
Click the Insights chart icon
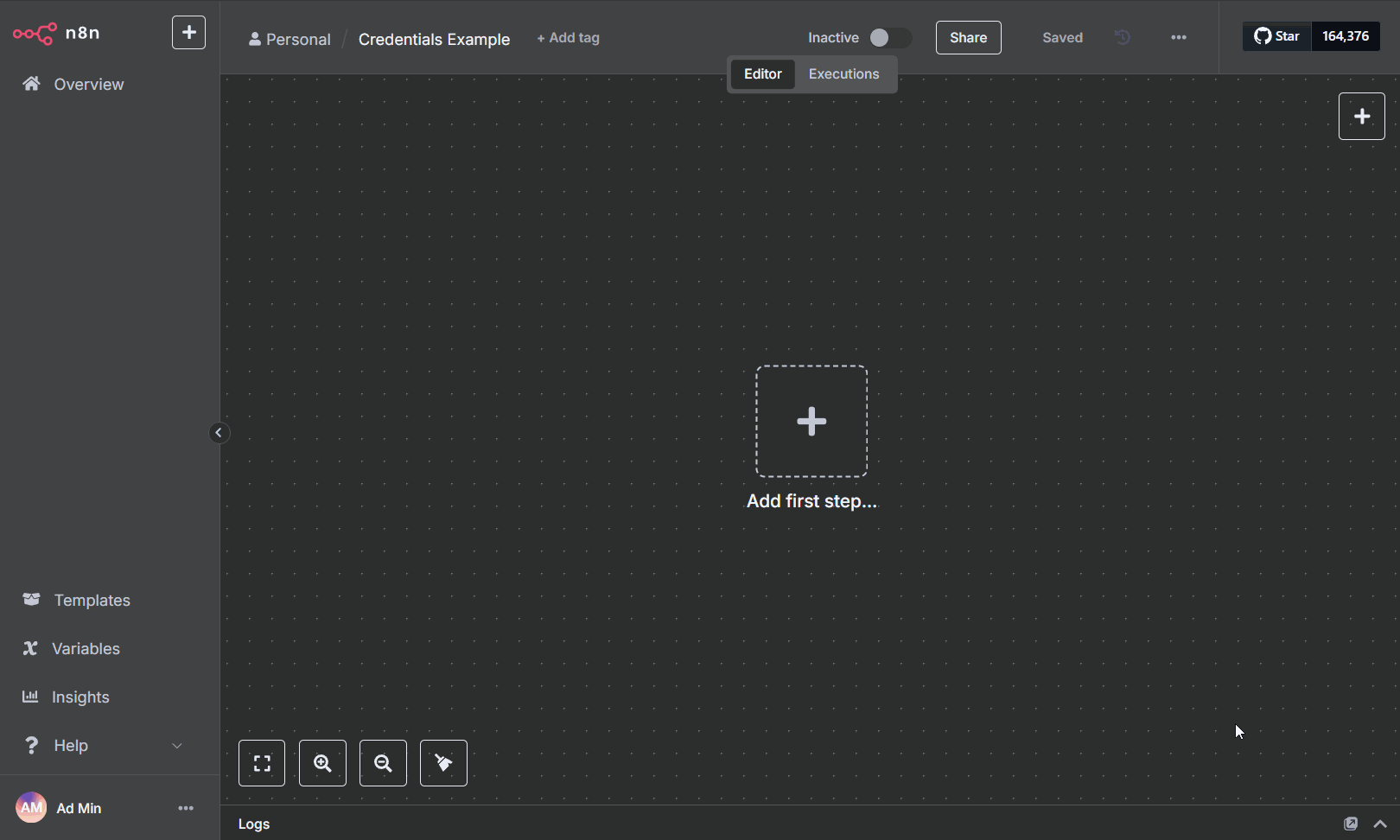pyautogui.click(x=30, y=697)
